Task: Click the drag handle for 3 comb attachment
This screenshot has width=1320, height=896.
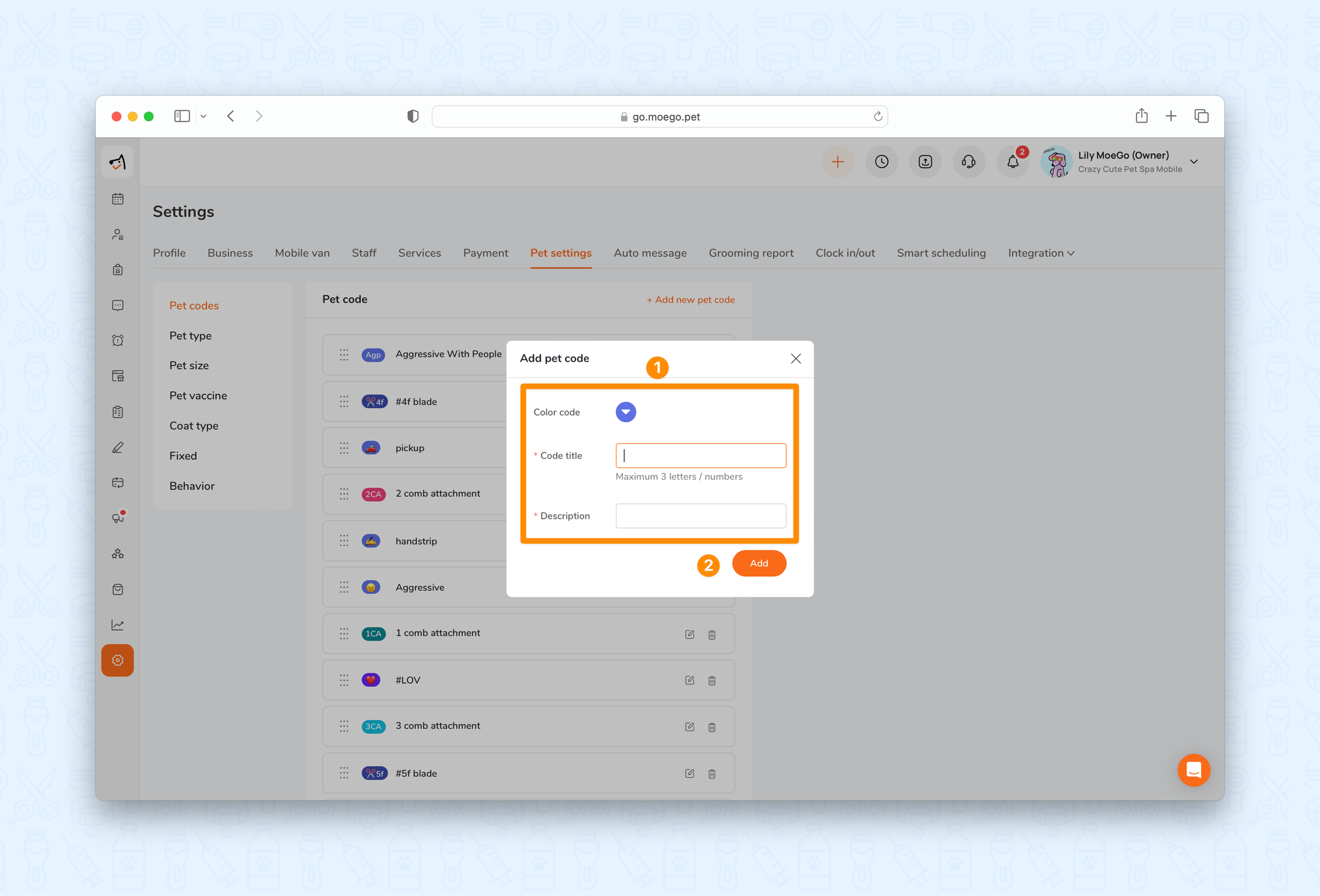Action: (344, 726)
